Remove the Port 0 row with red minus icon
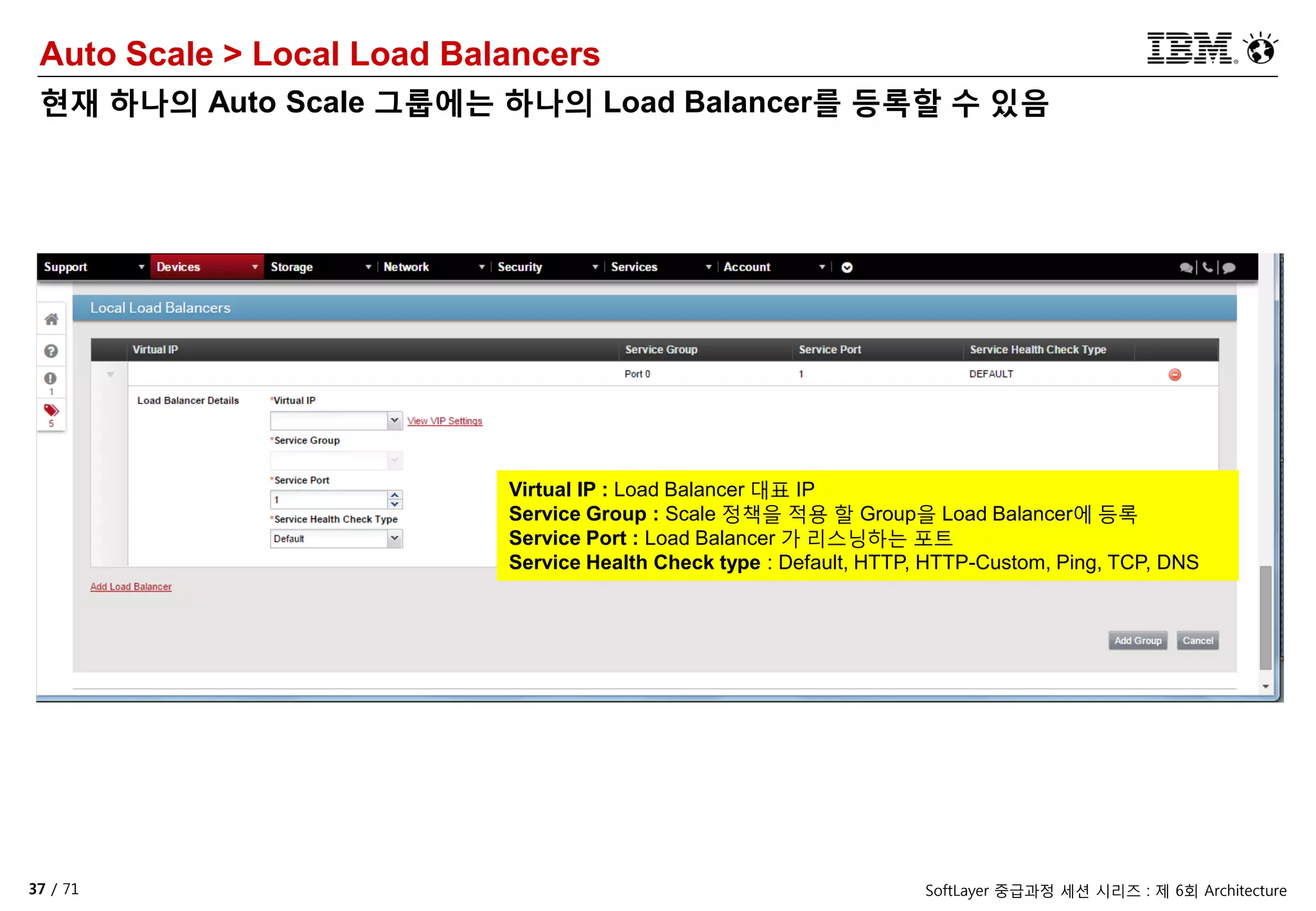The width and height of the screenshot is (1316, 911). [1175, 375]
